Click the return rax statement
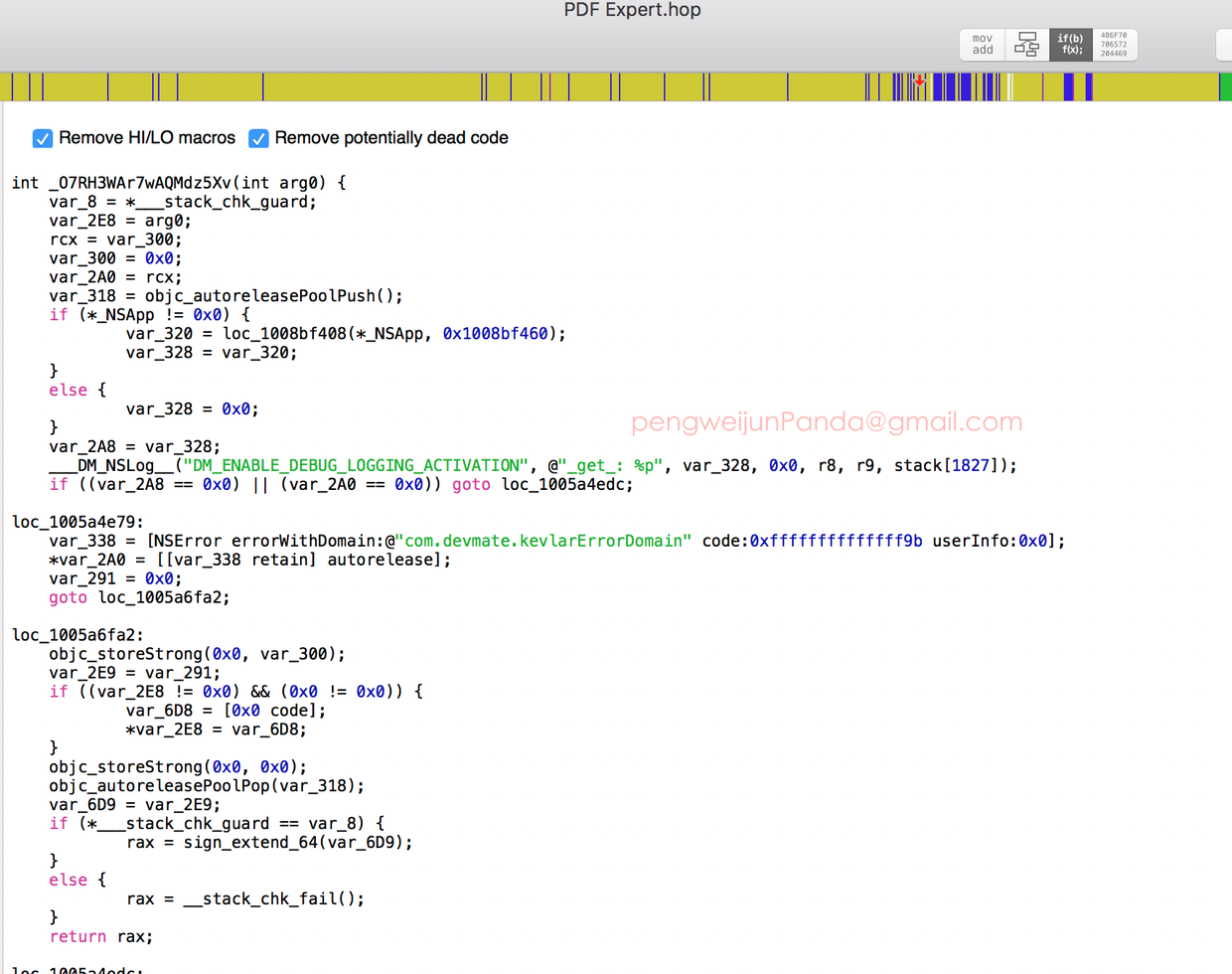 (x=101, y=937)
